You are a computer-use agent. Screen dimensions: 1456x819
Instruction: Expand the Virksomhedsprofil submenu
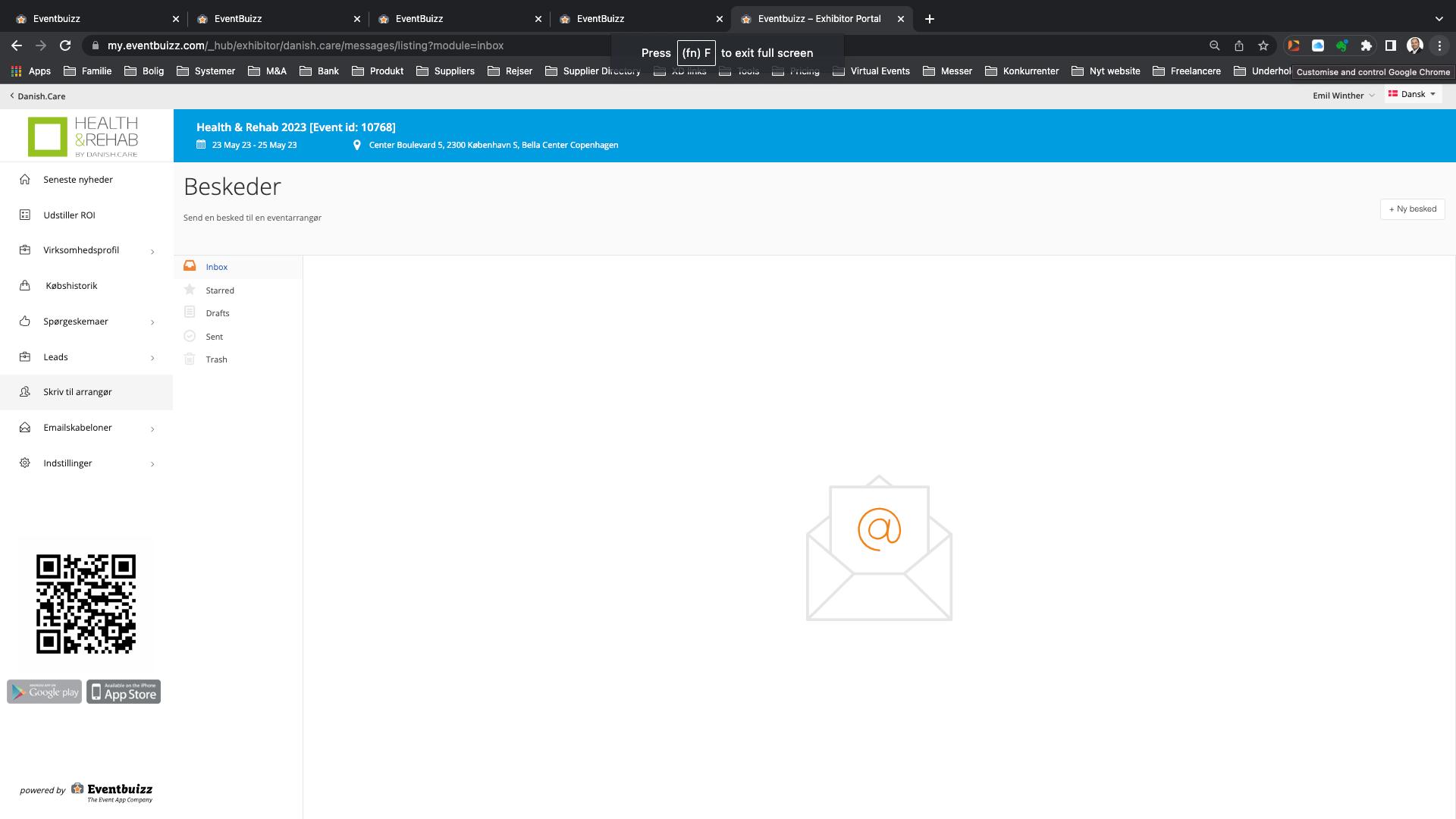(x=152, y=251)
